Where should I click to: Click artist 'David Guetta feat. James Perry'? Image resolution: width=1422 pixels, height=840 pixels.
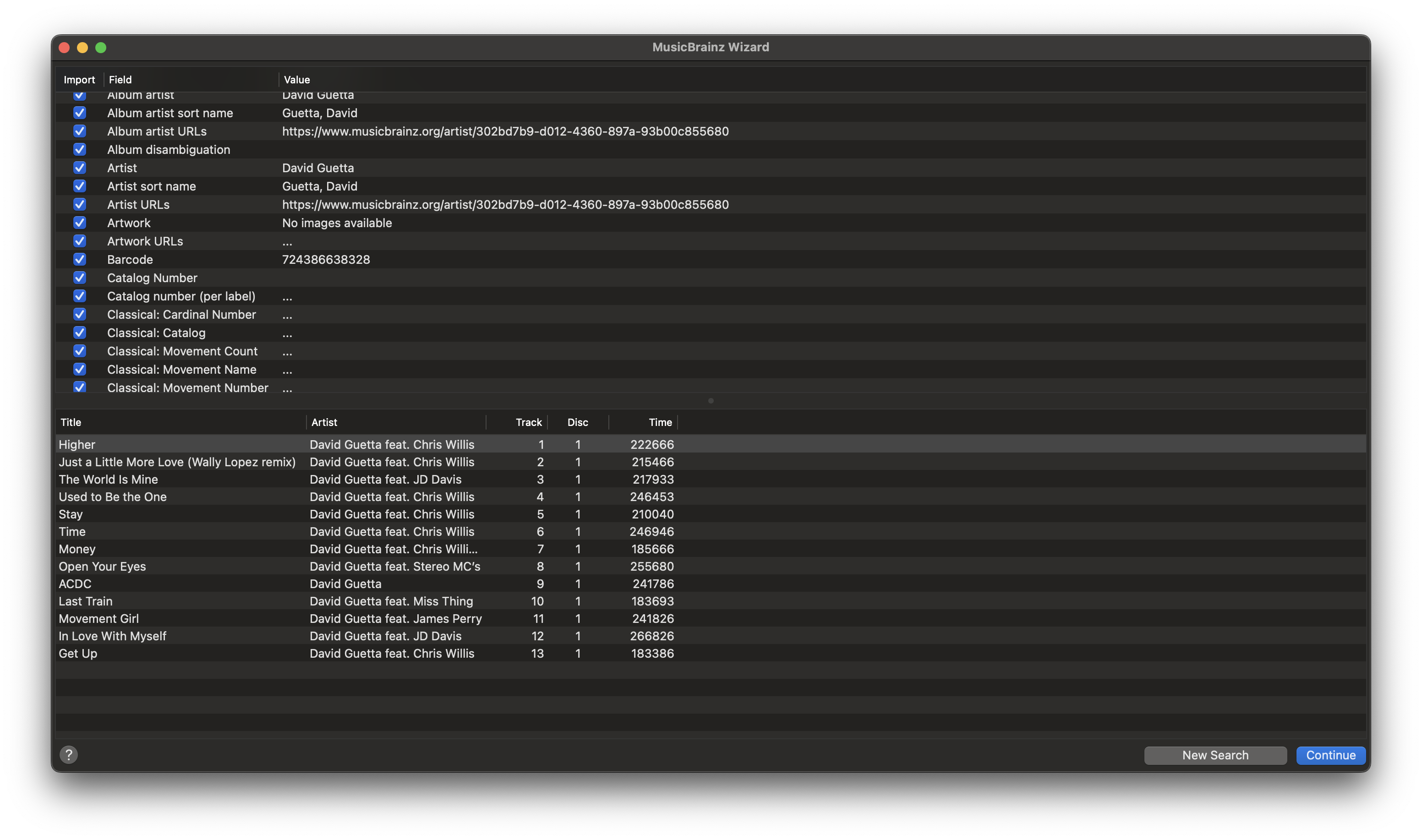(x=396, y=619)
